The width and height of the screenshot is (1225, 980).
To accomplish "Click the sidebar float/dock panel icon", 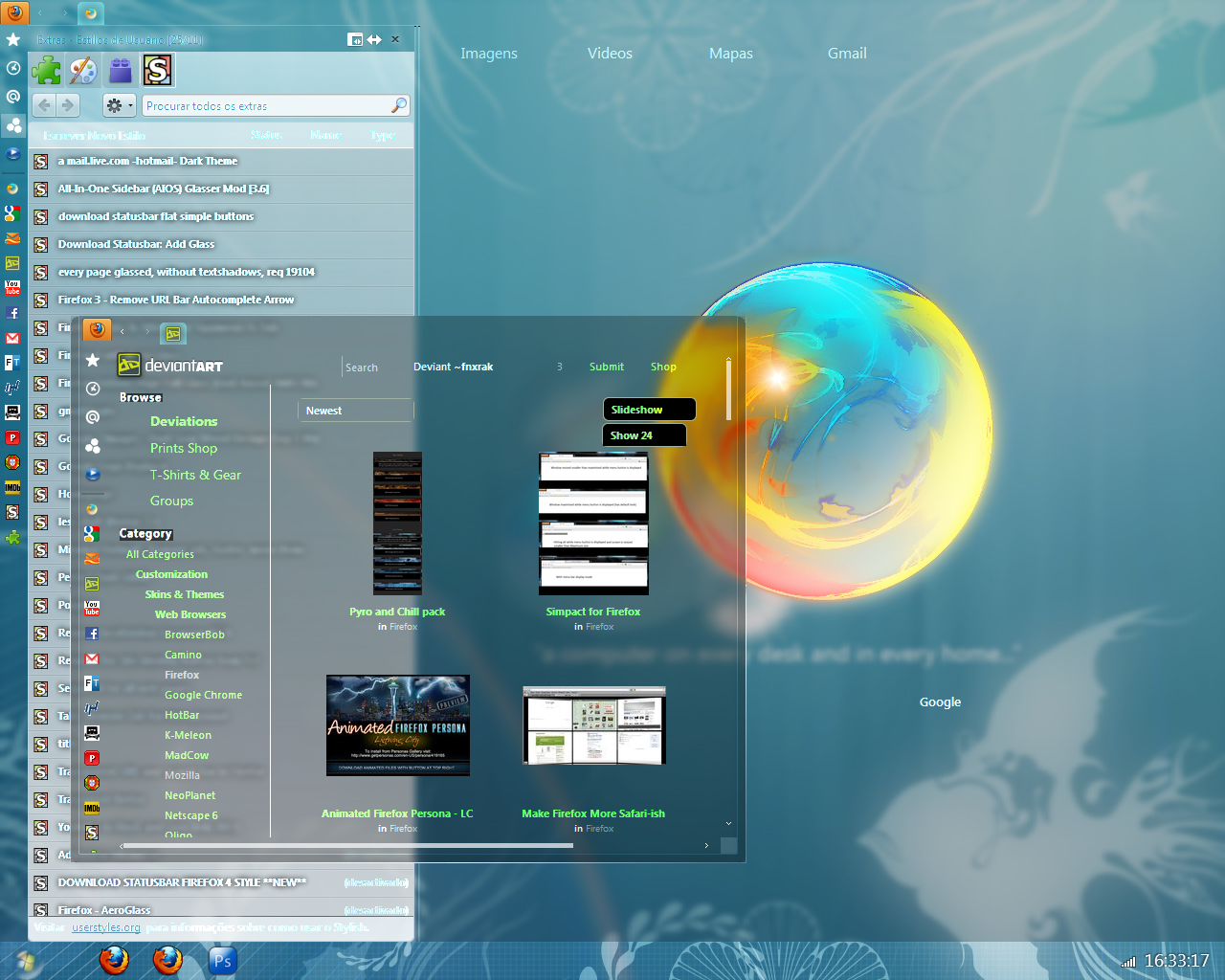I will click(355, 39).
